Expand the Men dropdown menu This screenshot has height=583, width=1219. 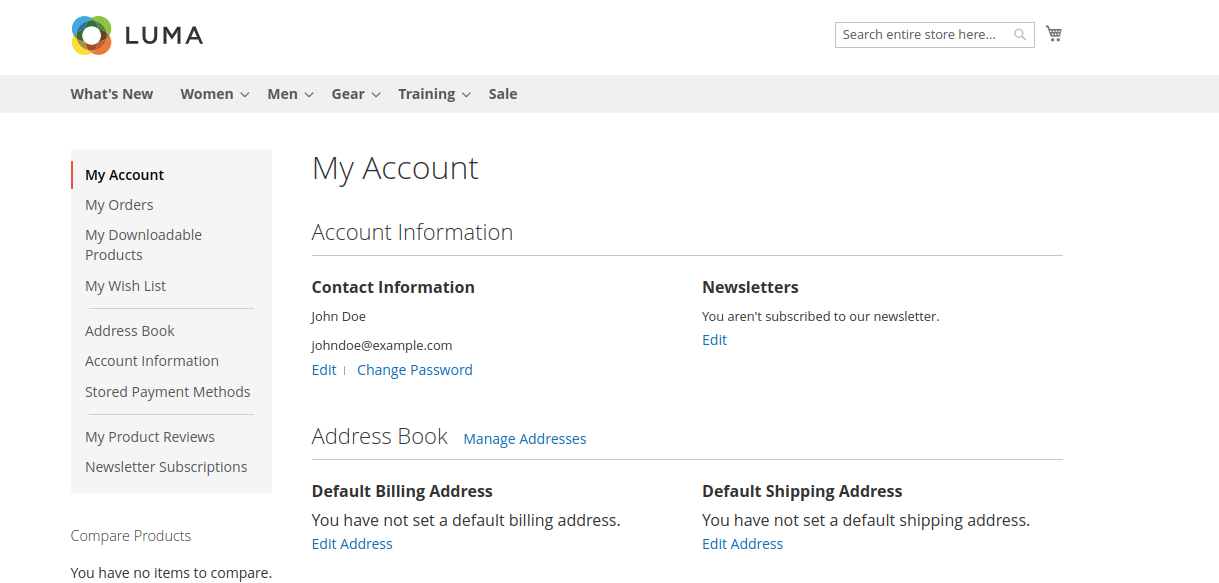[x=282, y=93]
